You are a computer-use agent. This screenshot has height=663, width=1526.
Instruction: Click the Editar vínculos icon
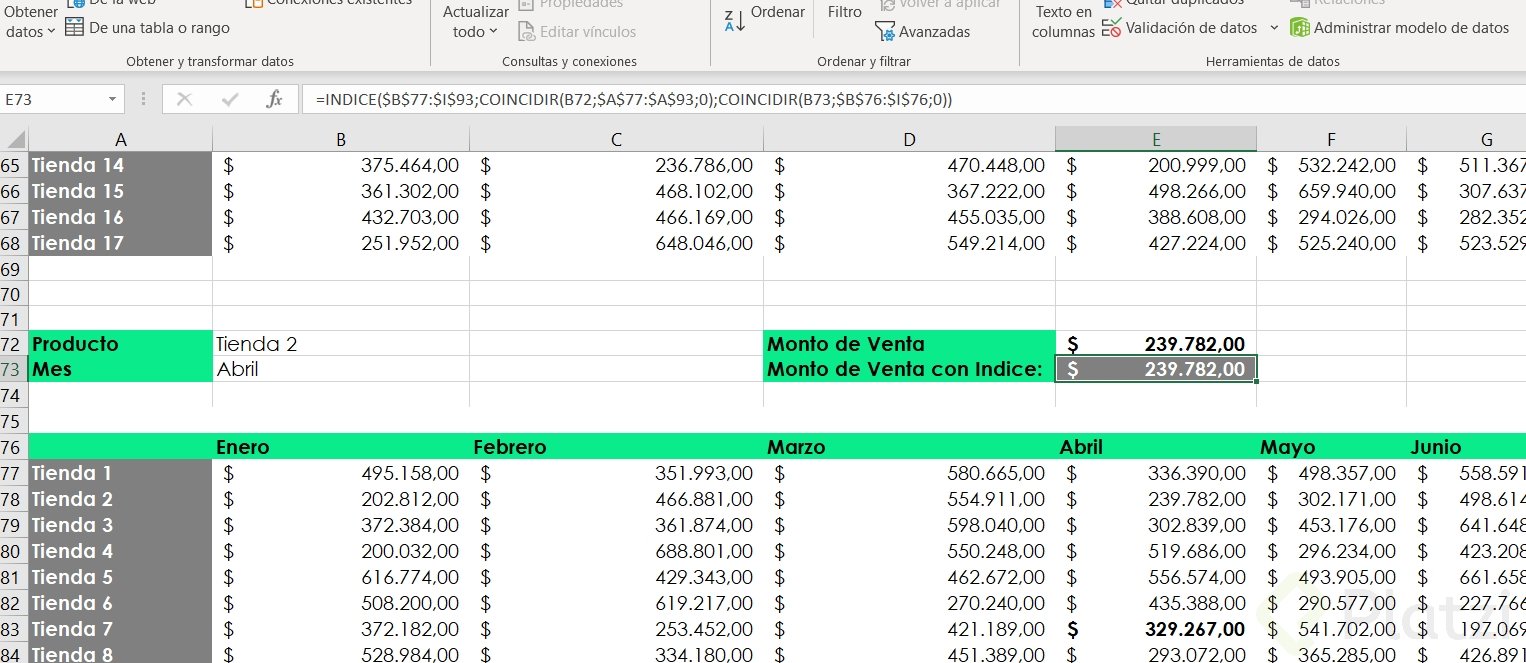point(527,32)
